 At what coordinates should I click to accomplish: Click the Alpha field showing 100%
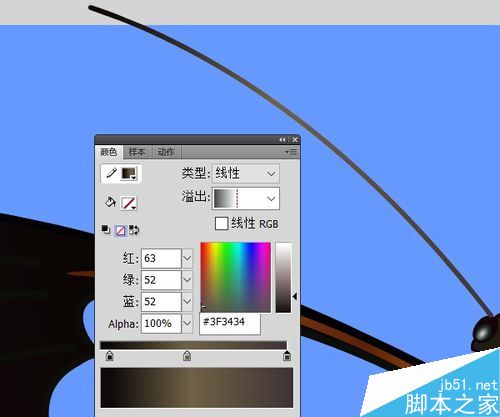(161, 323)
